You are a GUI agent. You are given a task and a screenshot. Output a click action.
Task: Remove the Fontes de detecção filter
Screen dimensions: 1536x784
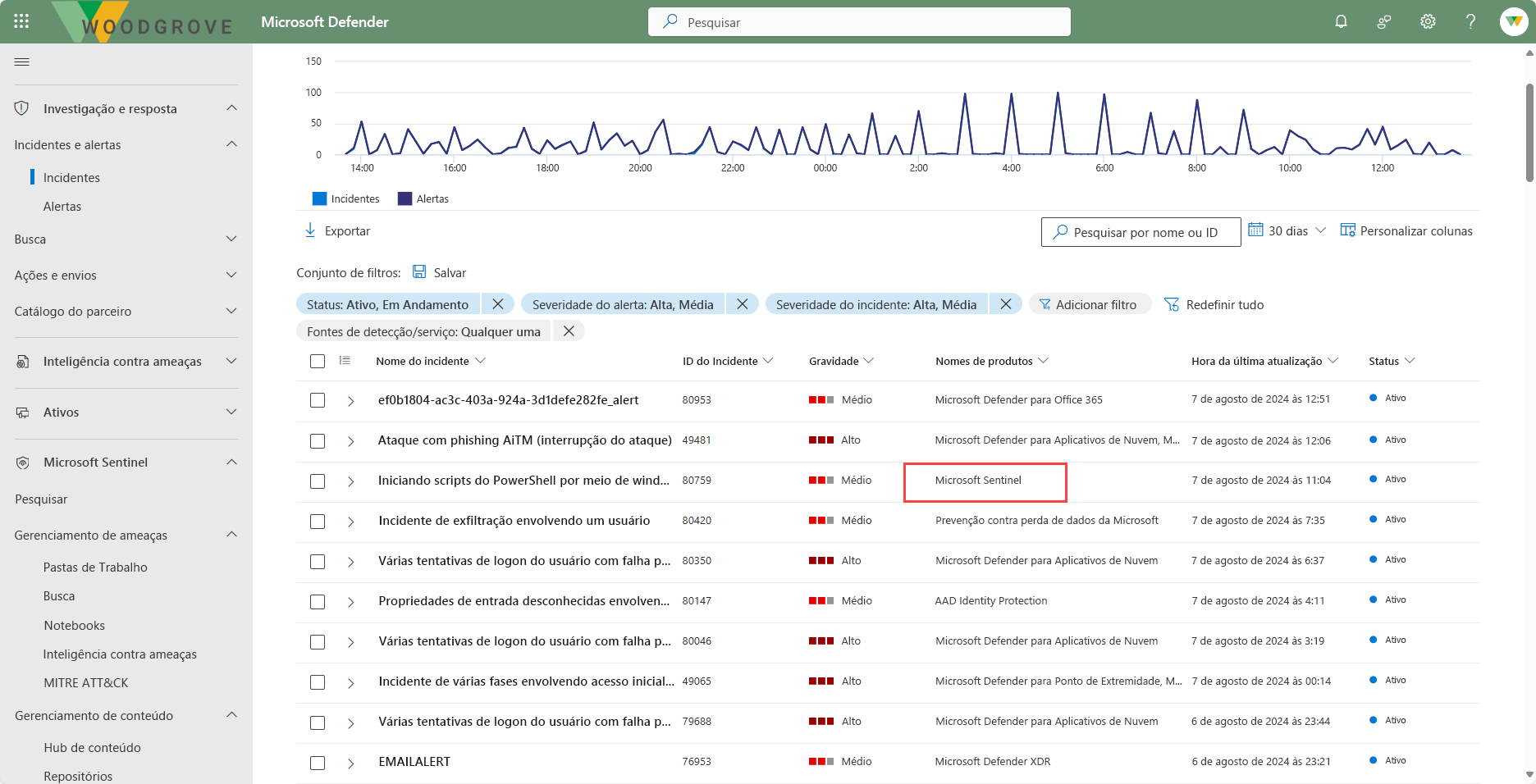pyautogui.click(x=569, y=331)
